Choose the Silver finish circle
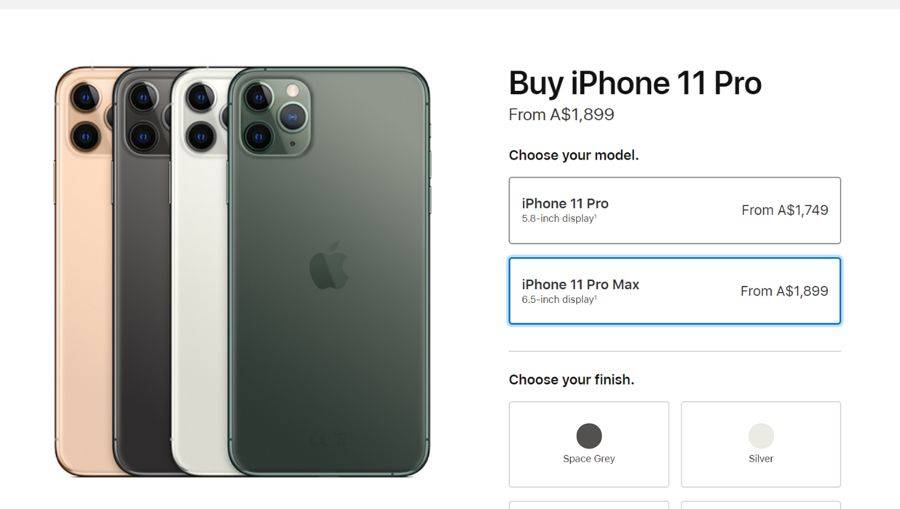The image size is (900, 509). tap(761, 436)
